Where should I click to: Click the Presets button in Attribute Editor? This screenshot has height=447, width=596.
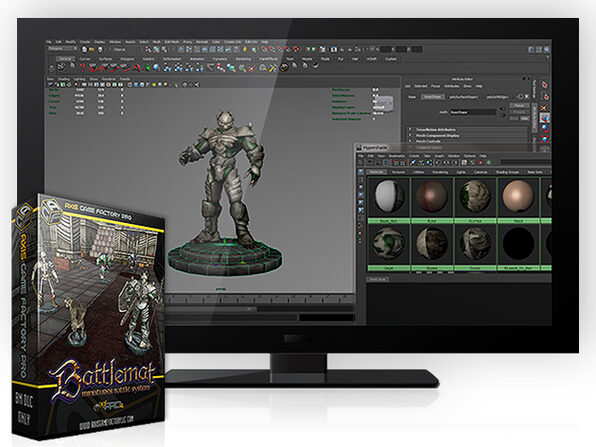coord(519,112)
